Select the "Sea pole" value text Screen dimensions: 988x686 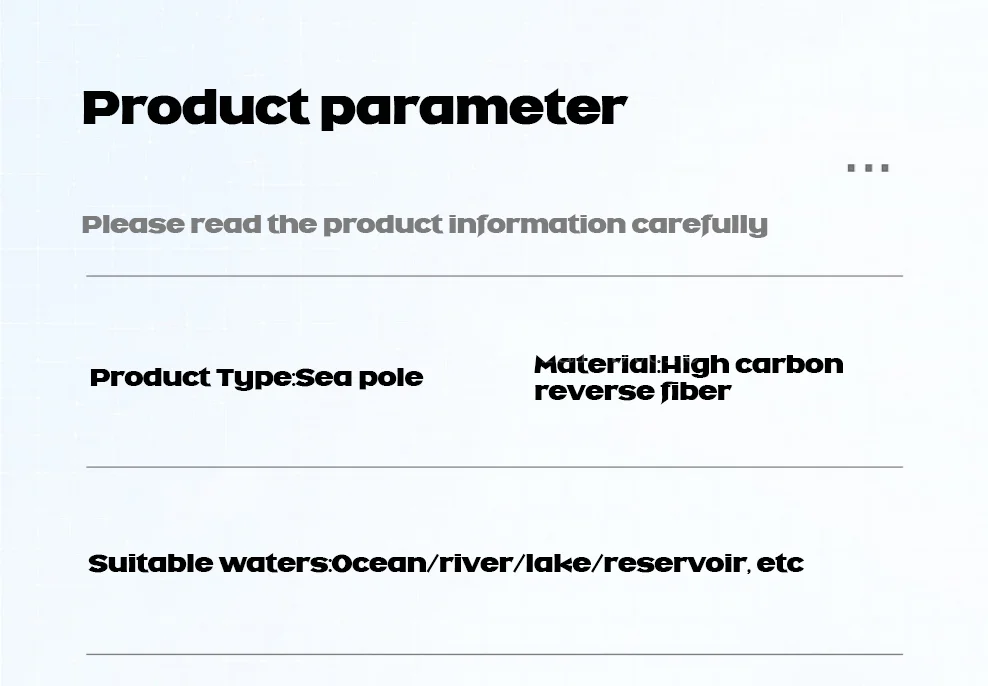coord(359,378)
